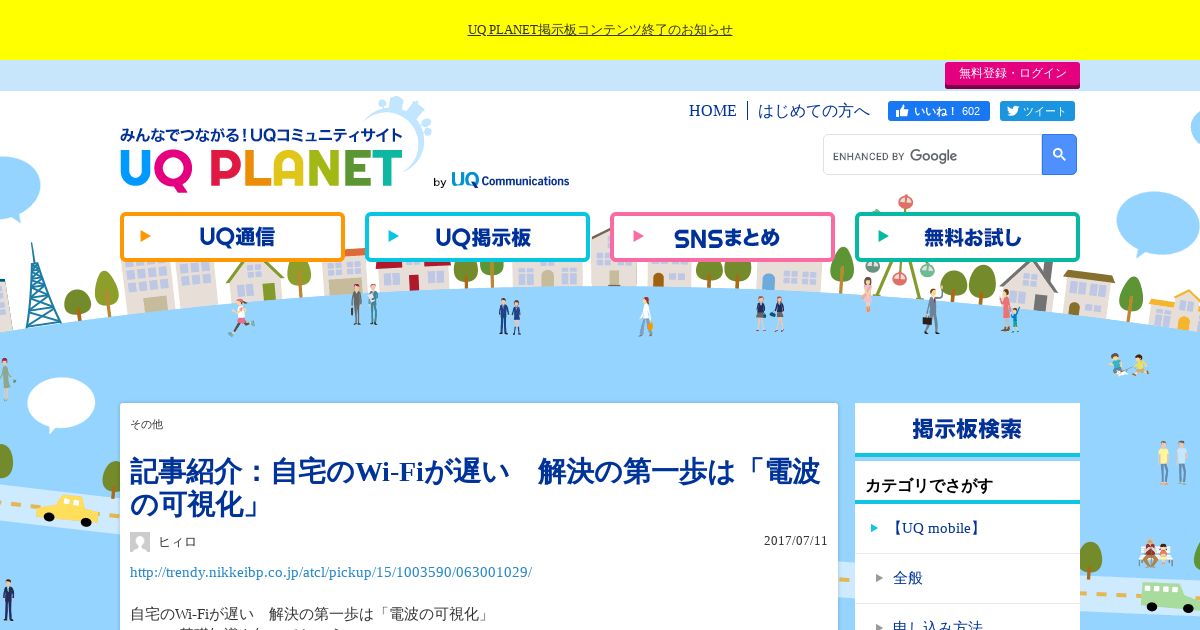This screenshot has height=630, width=1200.
Task: Click the 掲示板検索 heading
Action: (967, 429)
